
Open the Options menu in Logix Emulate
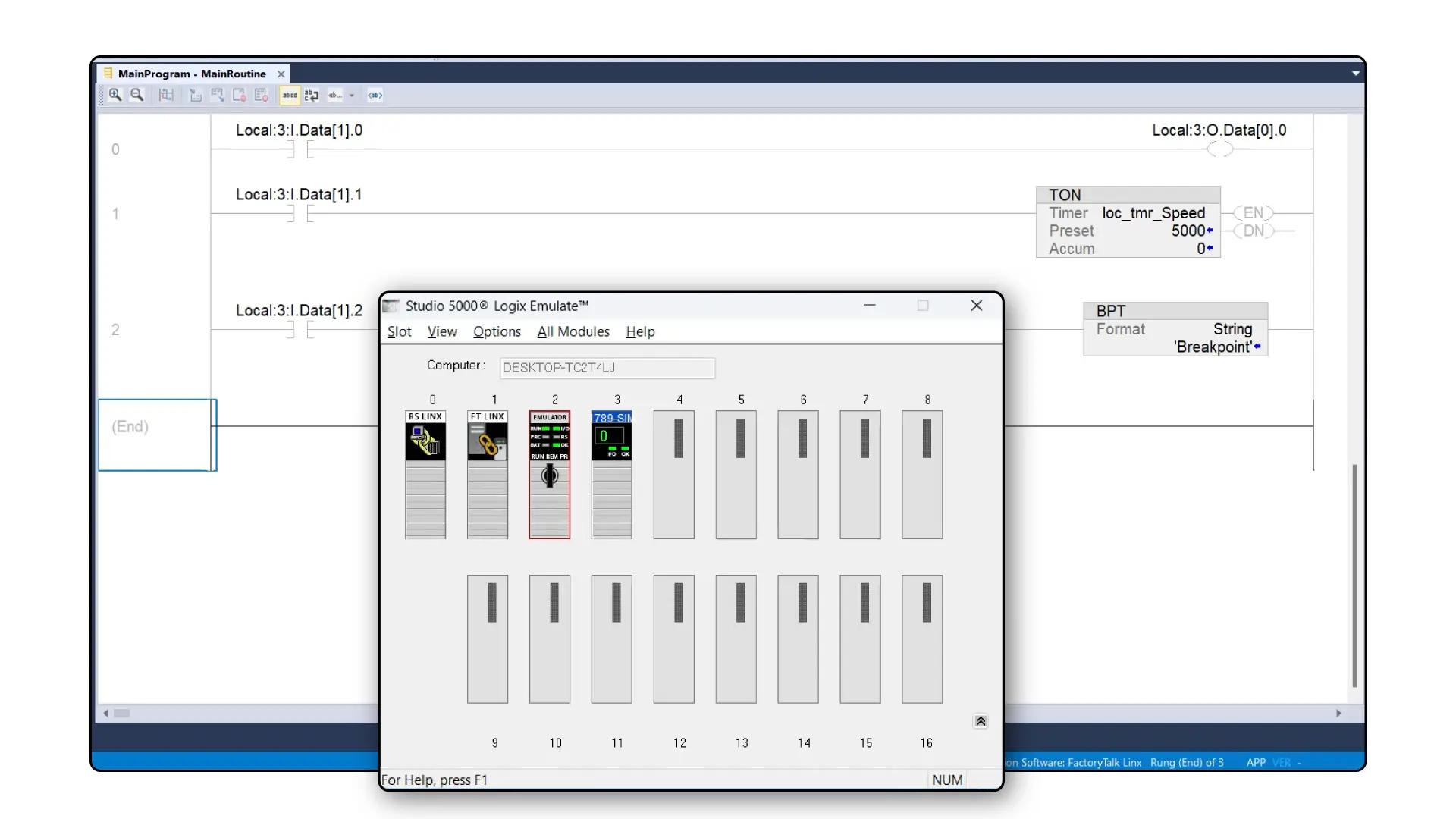tap(497, 331)
